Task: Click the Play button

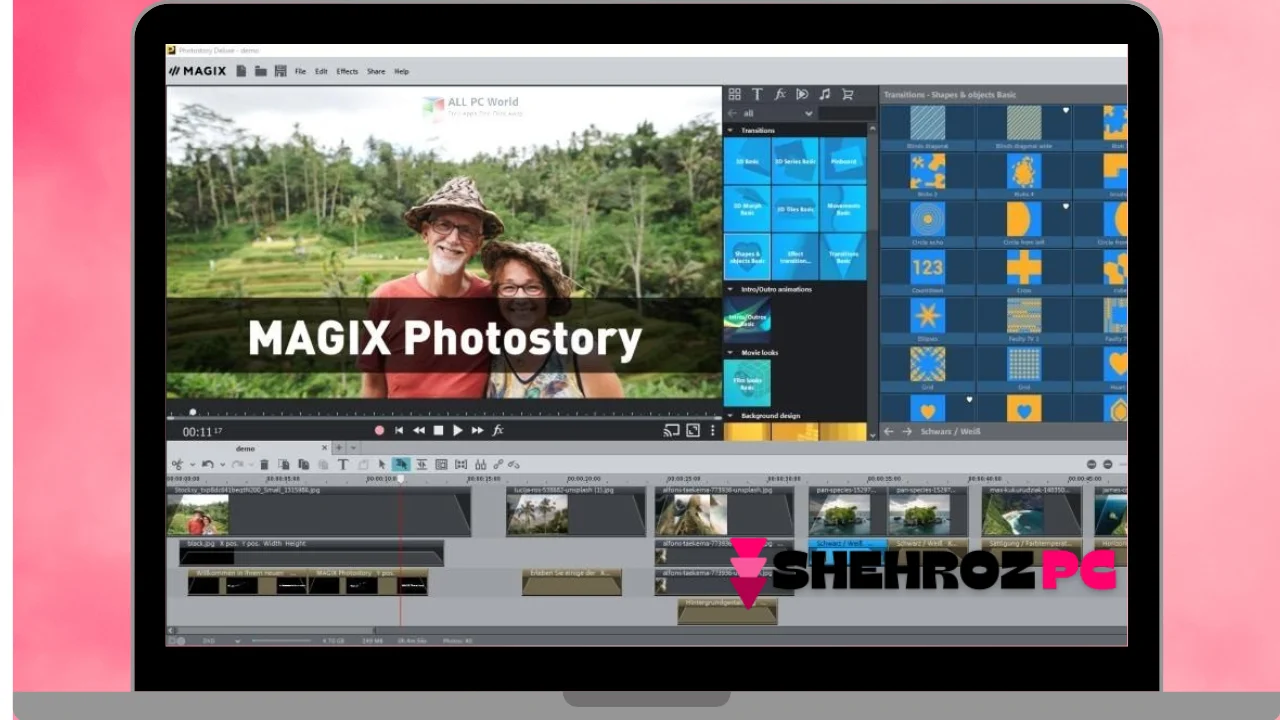Action: click(458, 430)
